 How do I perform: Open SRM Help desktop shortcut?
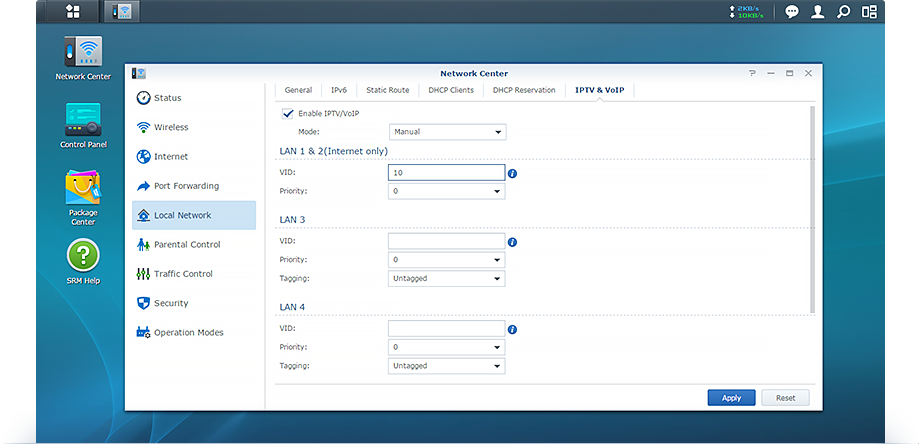(83, 257)
